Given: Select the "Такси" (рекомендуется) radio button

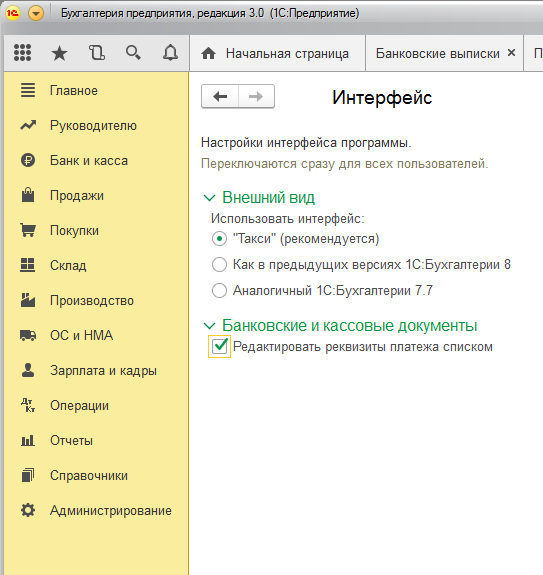Looking at the screenshot, I should click(x=219, y=239).
